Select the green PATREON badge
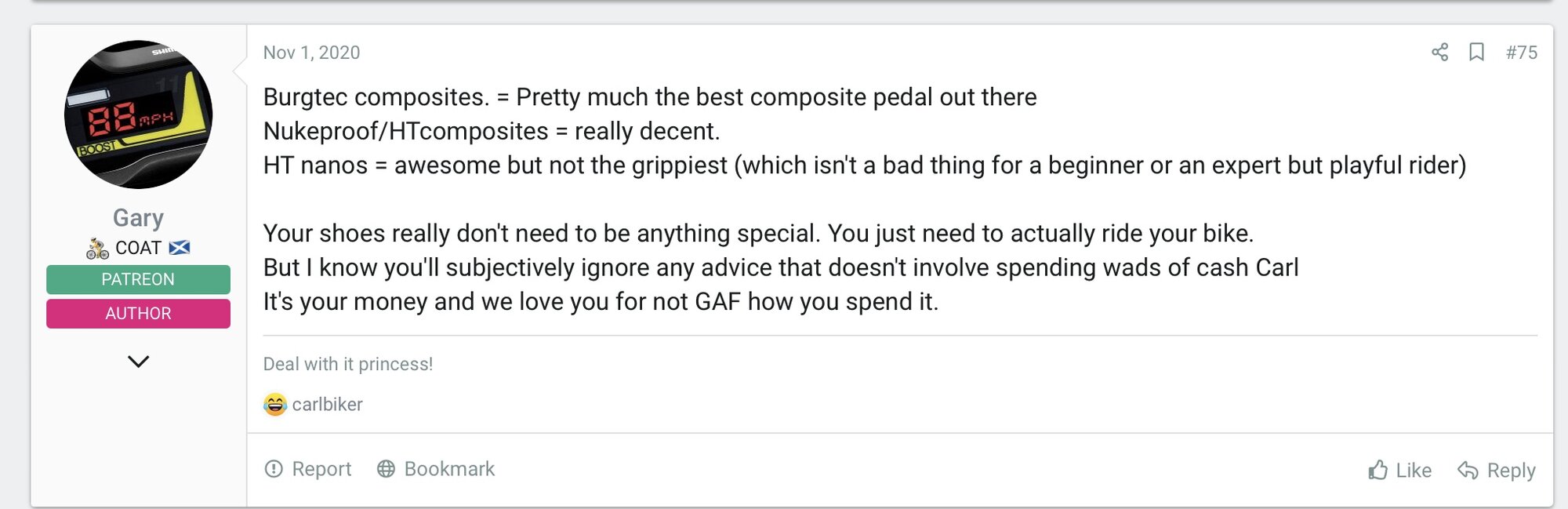This screenshot has width=1568, height=509. [138, 279]
